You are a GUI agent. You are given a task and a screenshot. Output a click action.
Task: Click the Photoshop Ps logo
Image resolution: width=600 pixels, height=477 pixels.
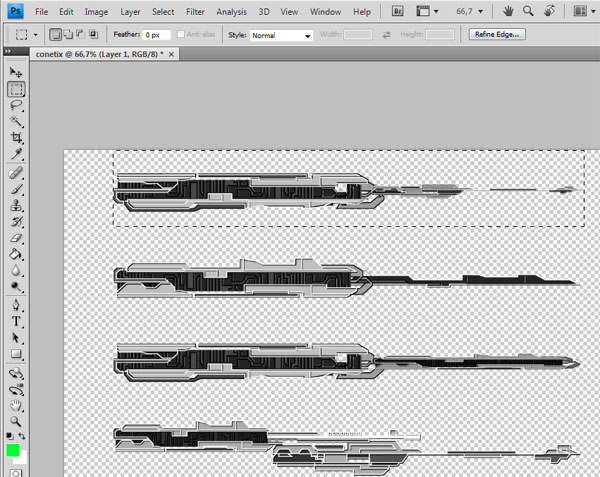coord(16,11)
